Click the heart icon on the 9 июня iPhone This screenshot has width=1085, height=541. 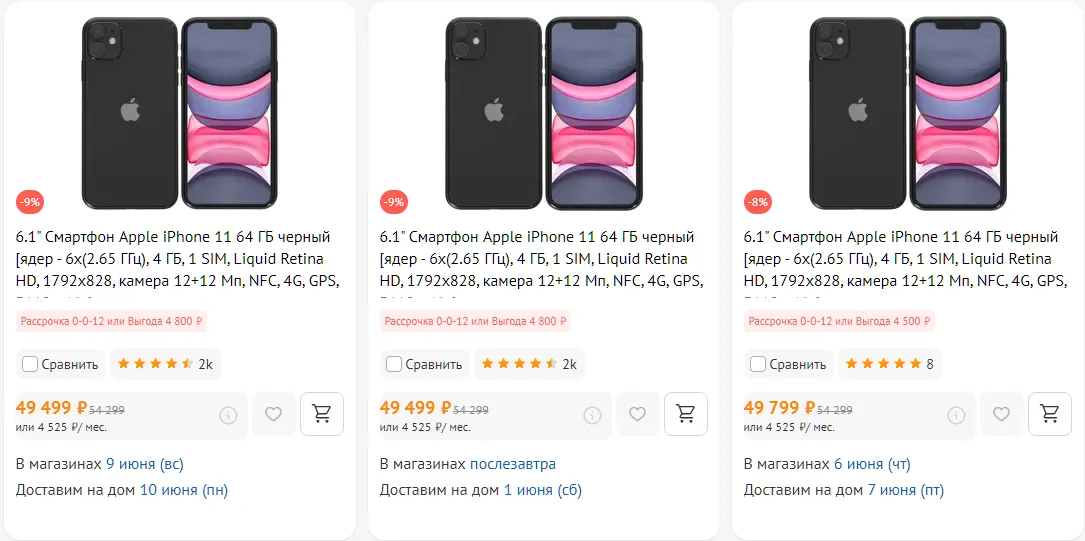click(x=273, y=414)
